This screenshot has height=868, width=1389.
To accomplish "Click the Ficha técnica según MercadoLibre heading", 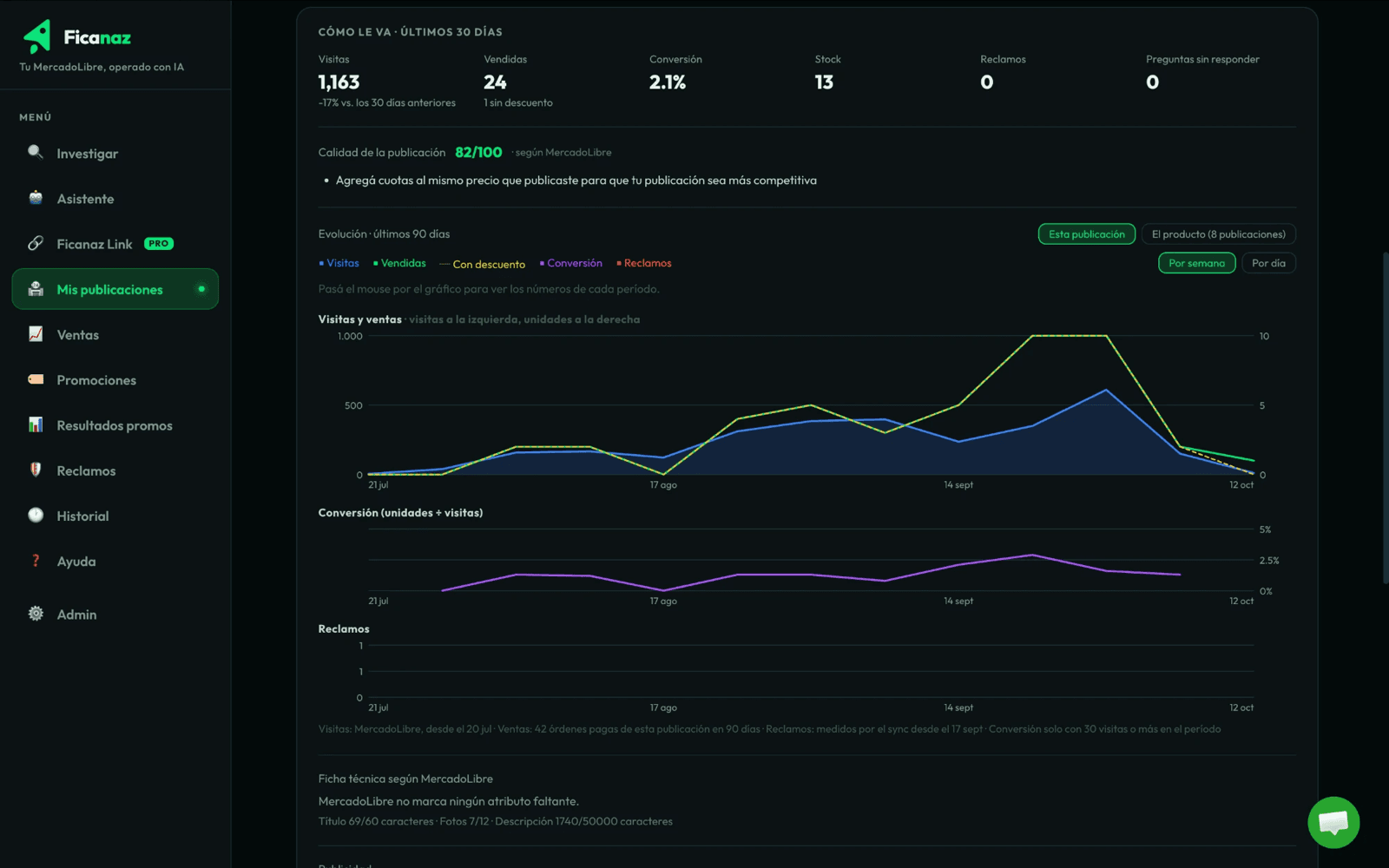I will click(405, 779).
